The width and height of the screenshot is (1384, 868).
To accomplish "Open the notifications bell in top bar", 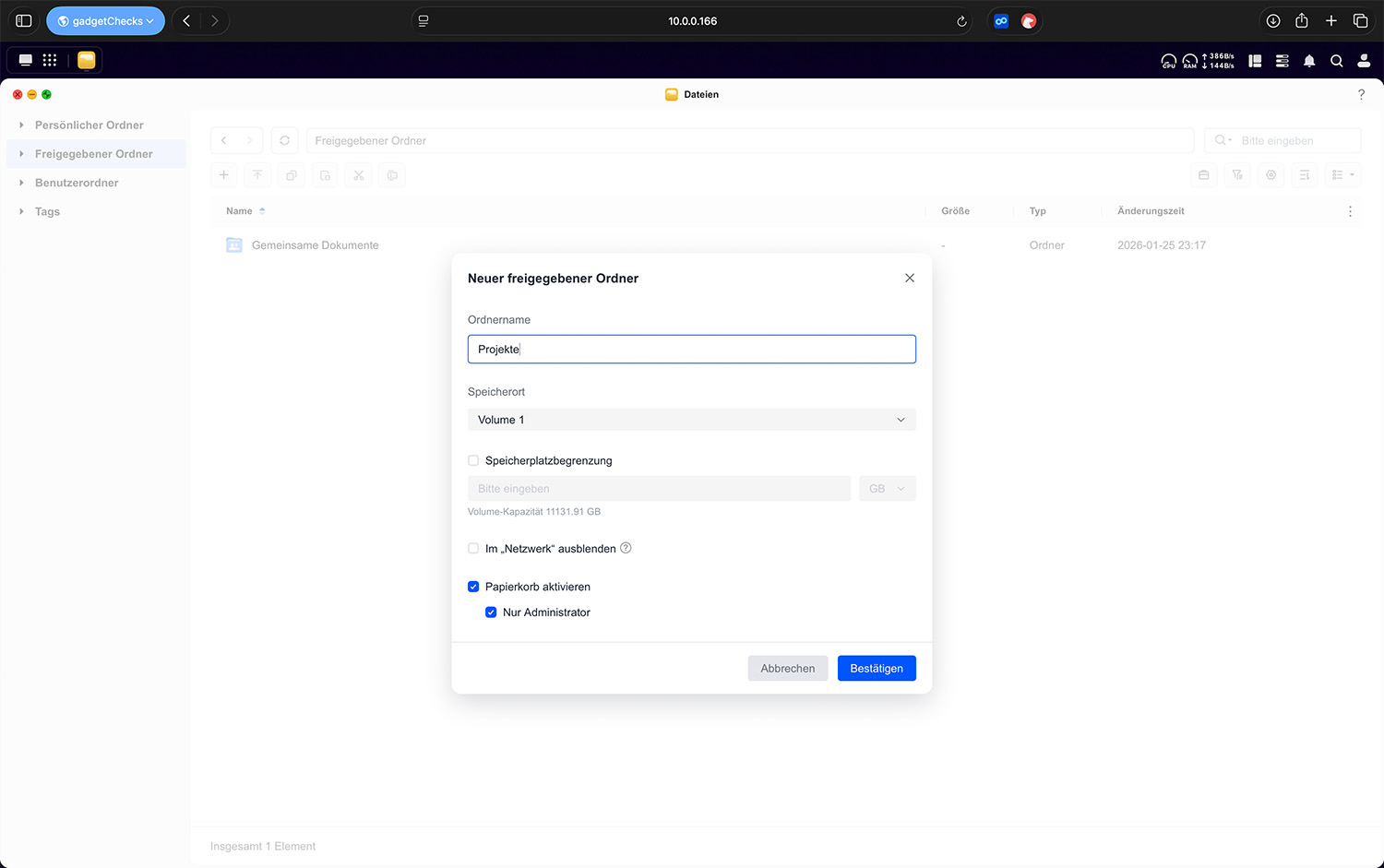I will [1308, 61].
